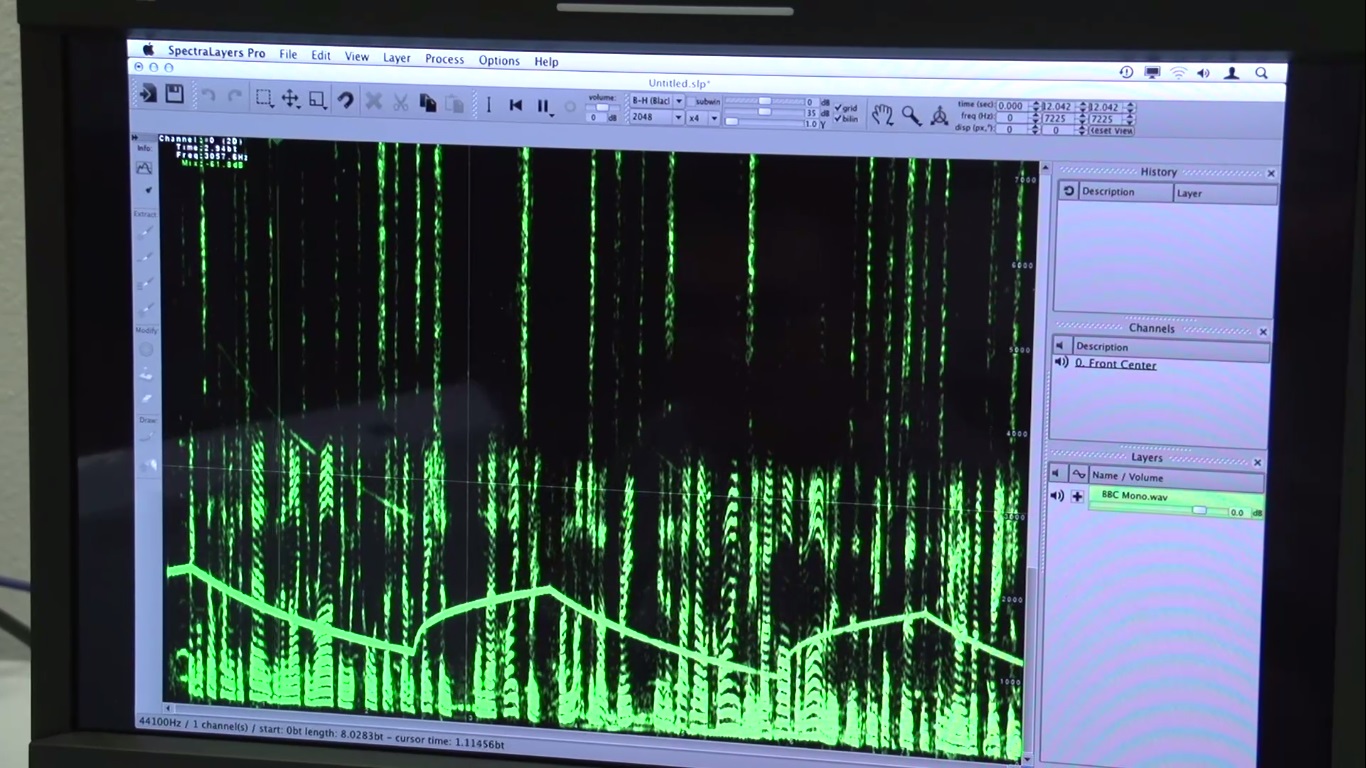
Task: Open the x4 overlap dropdown
Action: point(714,118)
